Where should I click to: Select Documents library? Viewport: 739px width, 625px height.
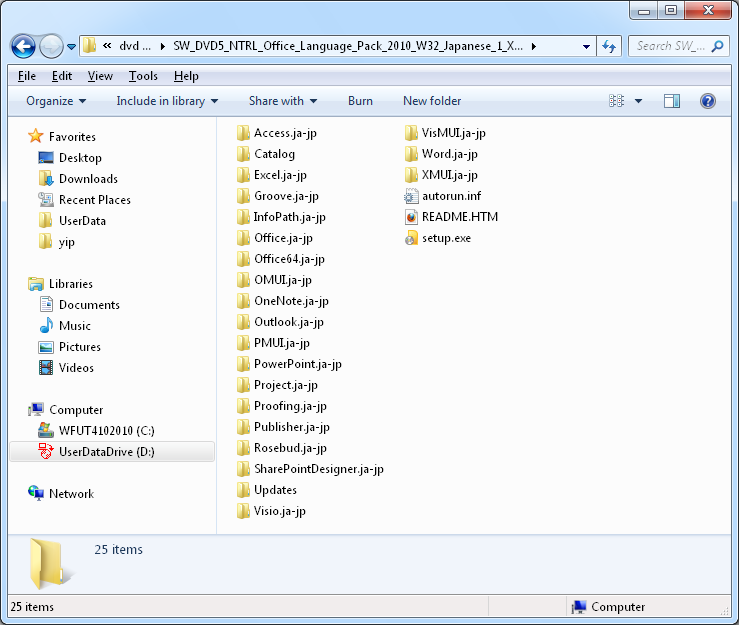click(79, 305)
